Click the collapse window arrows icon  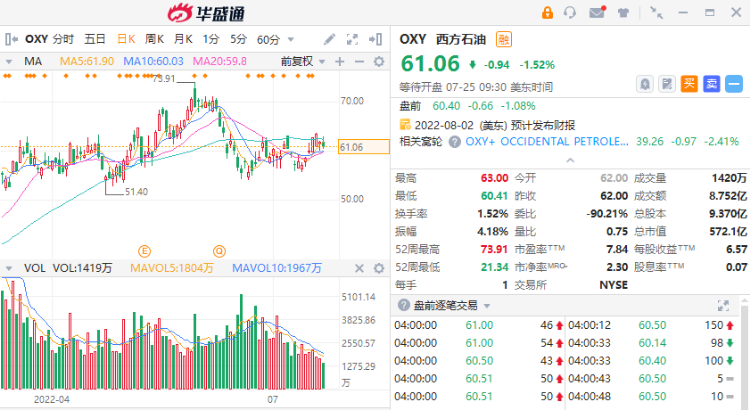point(656,12)
